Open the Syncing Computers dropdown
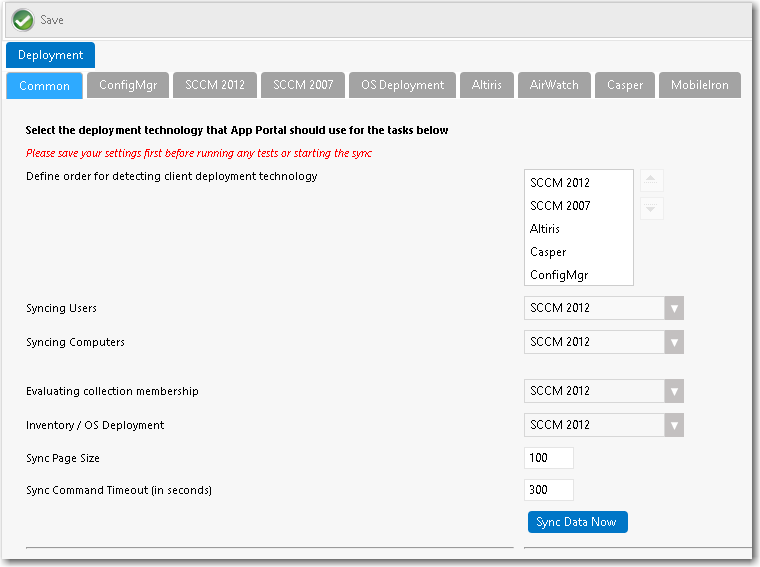Viewport: 760px width, 567px height. [603, 342]
